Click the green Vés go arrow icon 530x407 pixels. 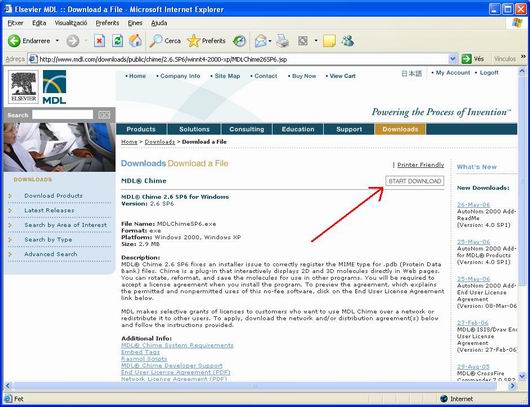pyautogui.click(x=466, y=59)
